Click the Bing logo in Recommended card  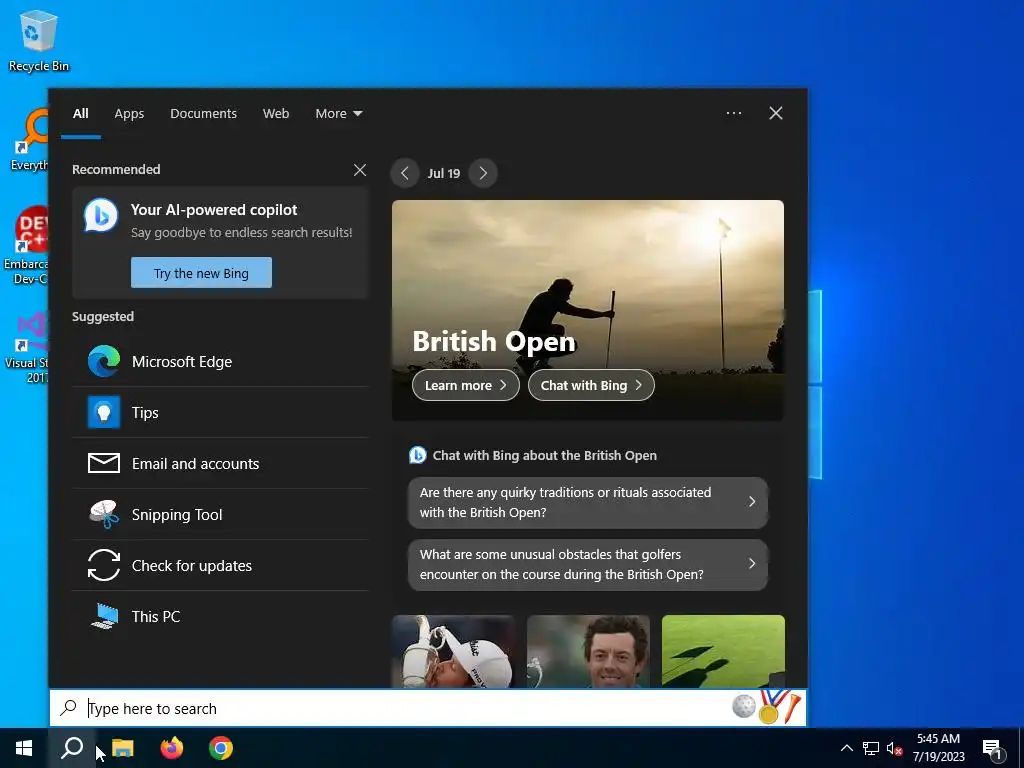[101, 216]
